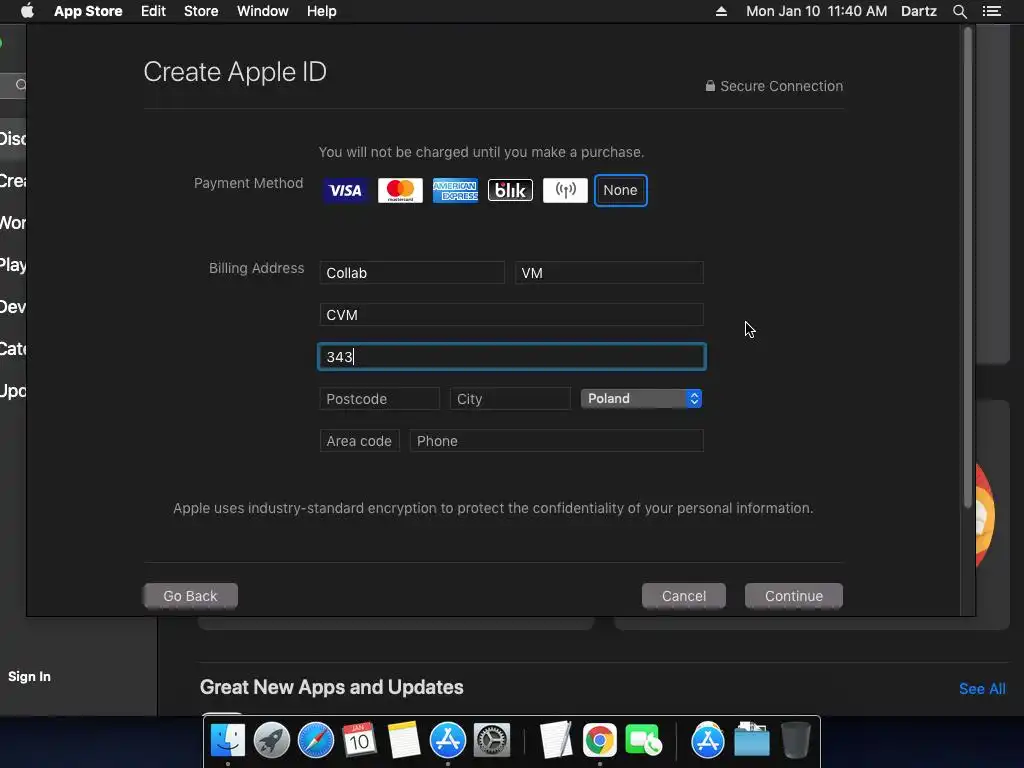Image resolution: width=1024 pixels, height=768 pixels.
Task: Click the Cancel button
Action: pos(684,596)
